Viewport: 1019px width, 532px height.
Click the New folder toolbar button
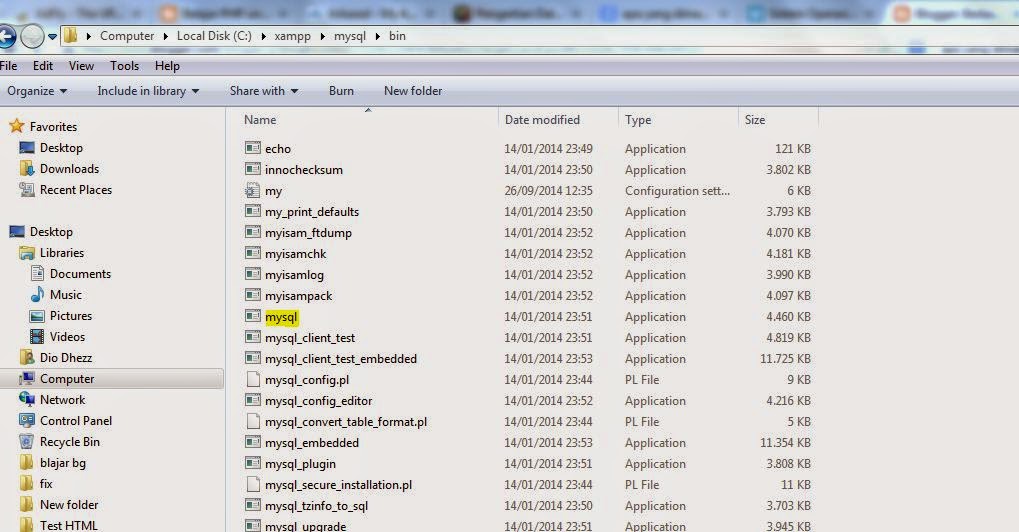point(413,91)
